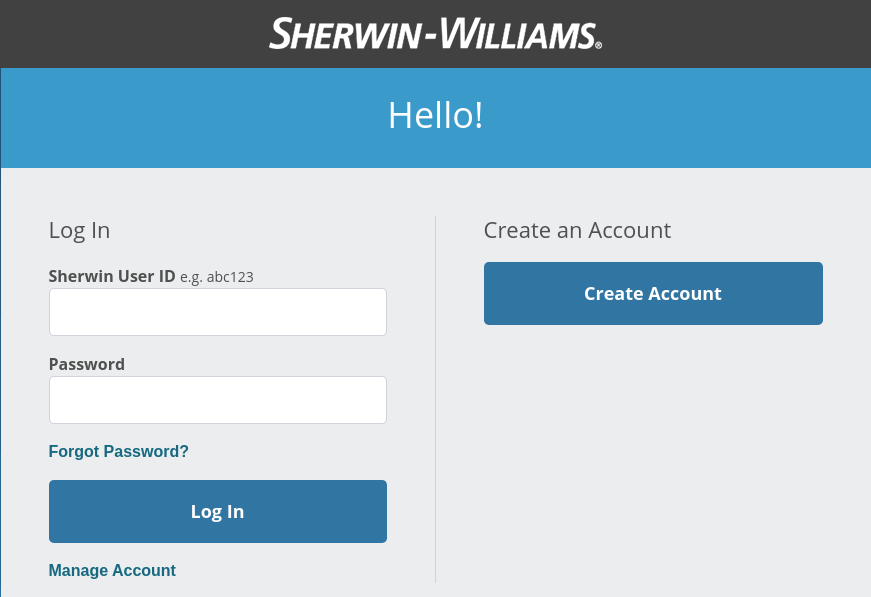The width and height of the screenshot is (871, 597).
Task: Click the Password label text
Action: coord(86,364)
